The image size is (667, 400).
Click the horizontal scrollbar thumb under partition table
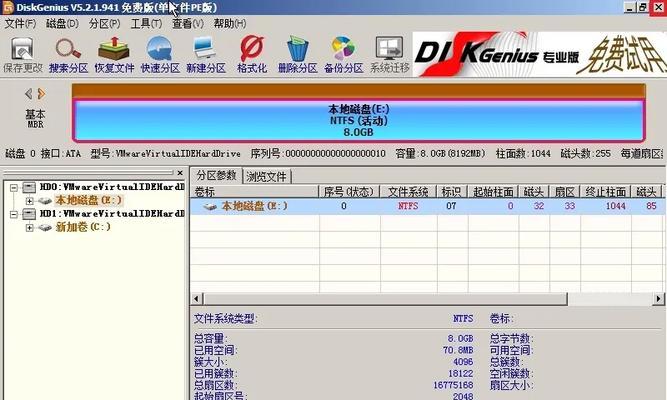point(385,299)
